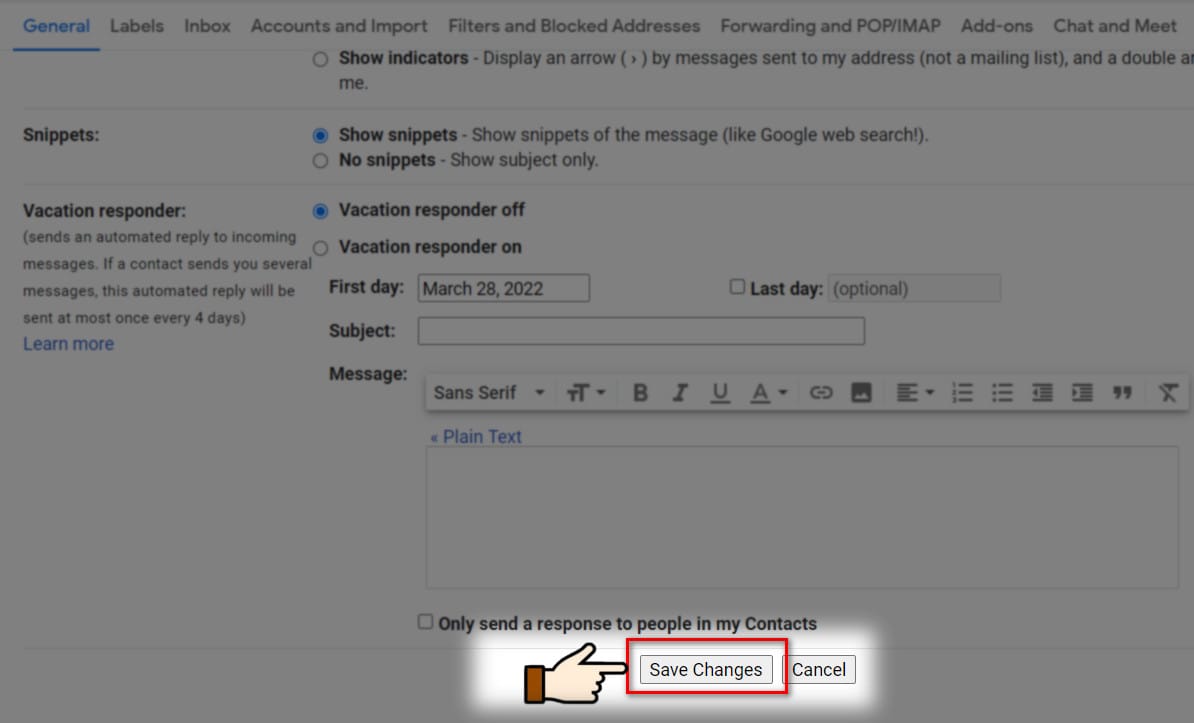This screenshot has height=723, width=1194.
Task: Open Chat and Meet tab
Action: pyautogui.click(x=1115, y=26)
